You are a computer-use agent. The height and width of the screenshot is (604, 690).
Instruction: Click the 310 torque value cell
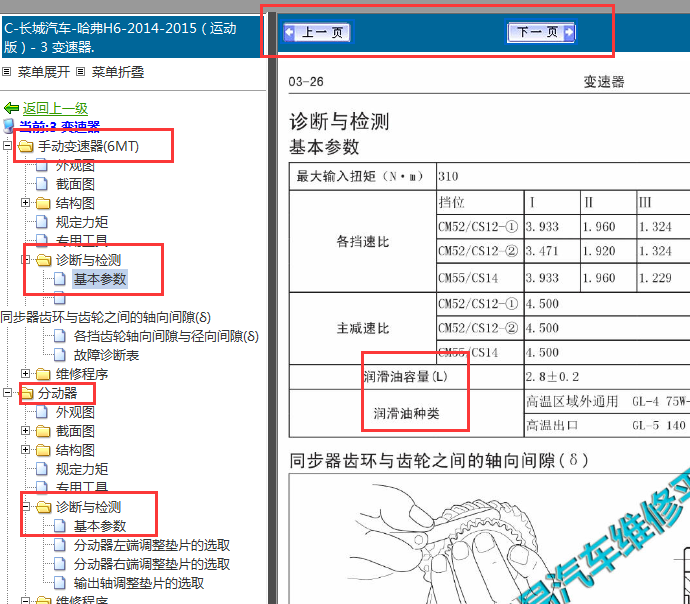(x=563, y=176)
